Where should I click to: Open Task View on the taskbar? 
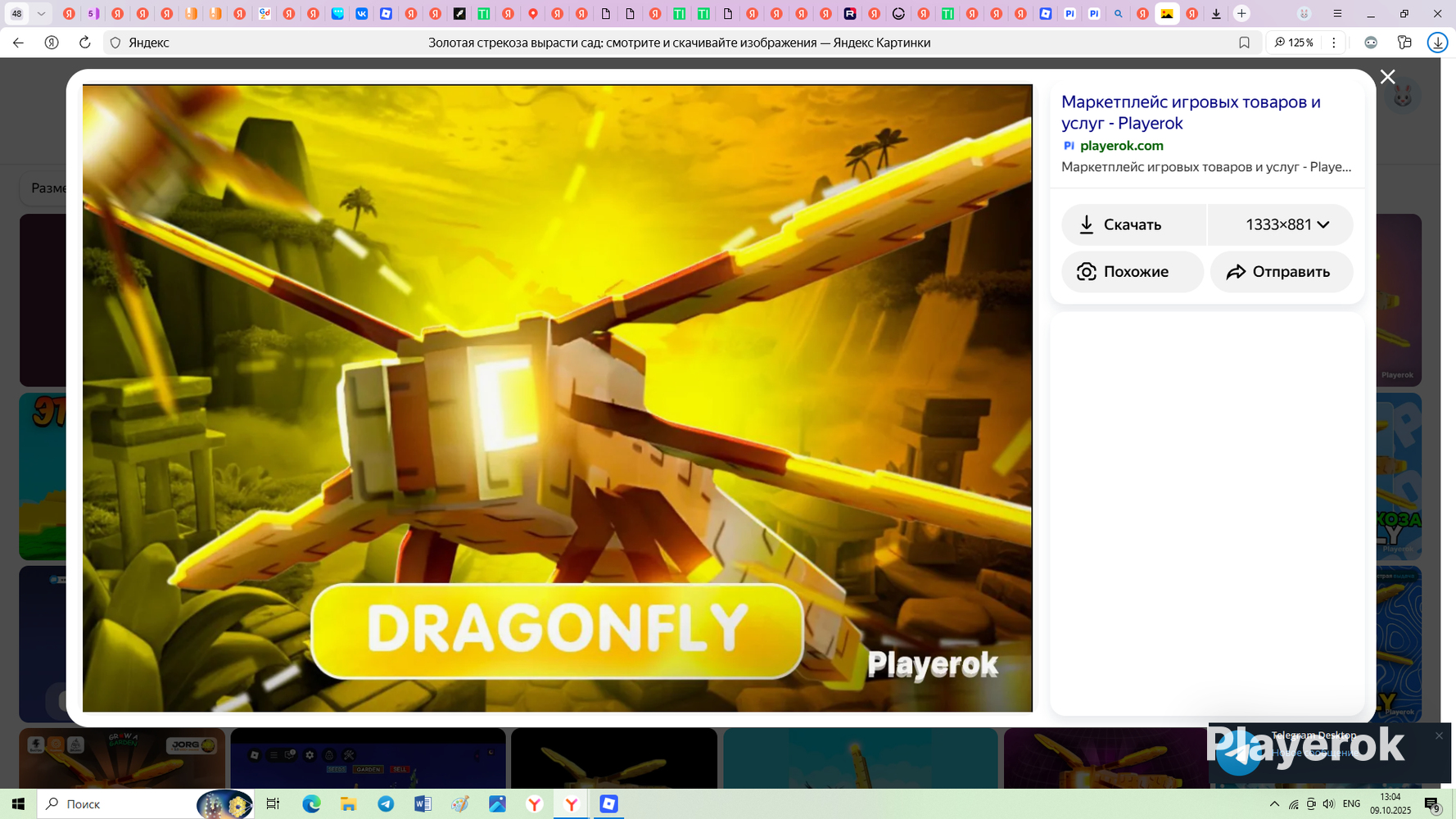coord(273,804)
